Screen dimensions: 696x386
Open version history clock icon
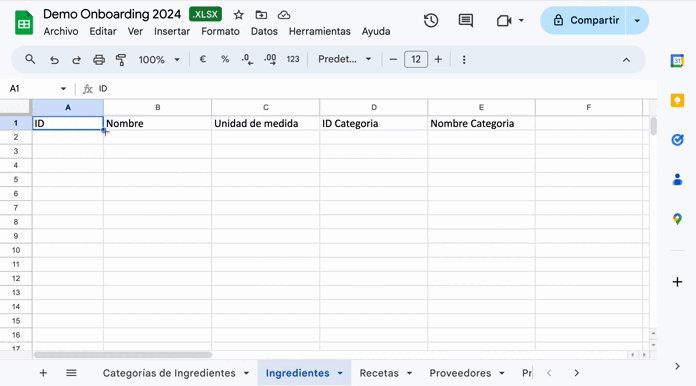431,20
